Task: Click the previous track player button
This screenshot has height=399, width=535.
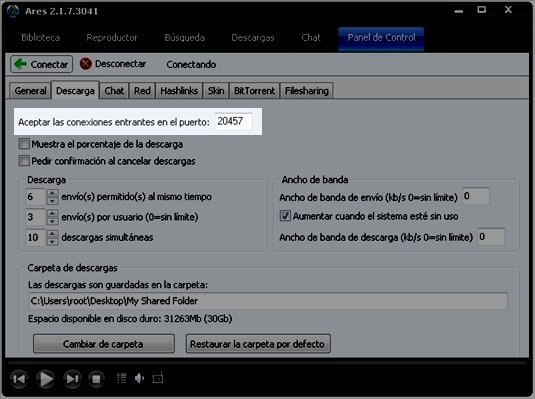Action: (19, 379)
